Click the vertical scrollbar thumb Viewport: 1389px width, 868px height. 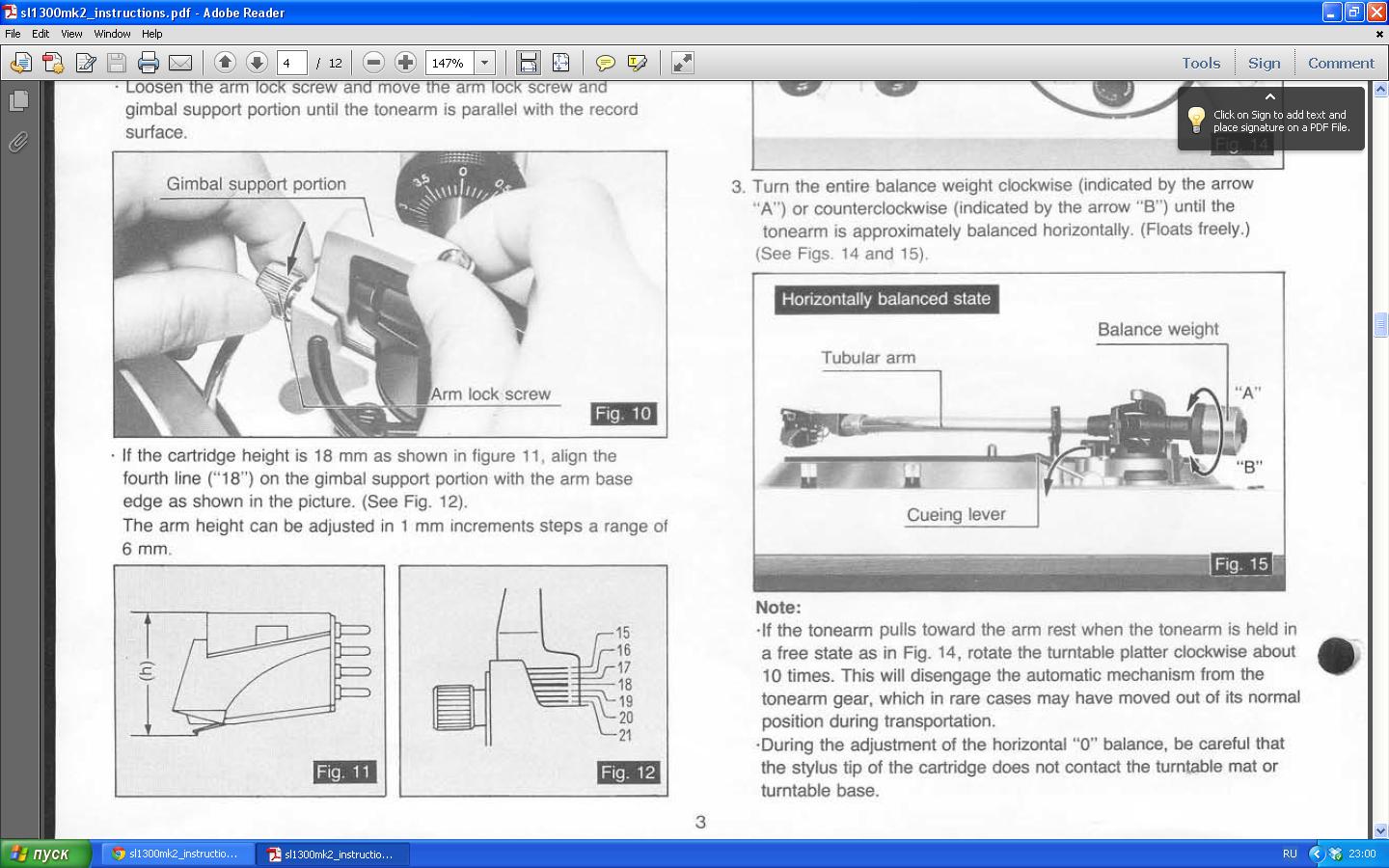[1380, 325]
